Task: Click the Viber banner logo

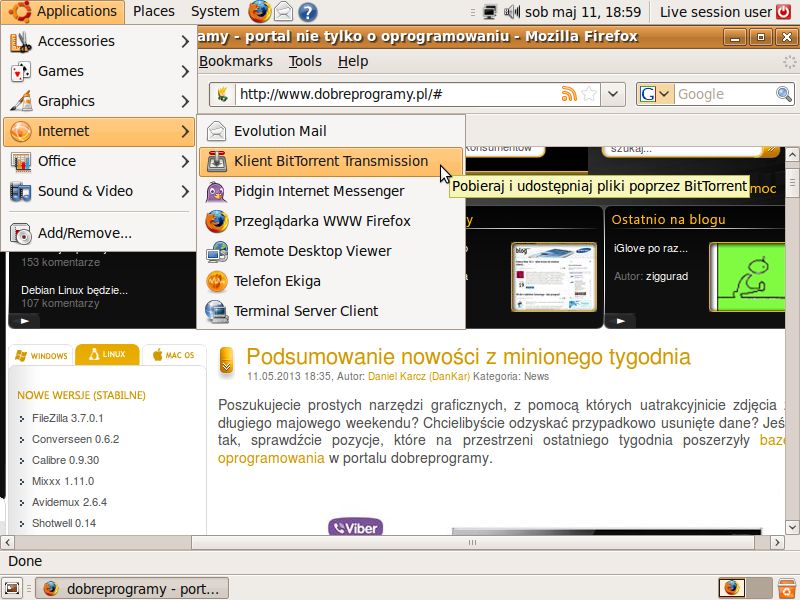Action: click(356, 528)
